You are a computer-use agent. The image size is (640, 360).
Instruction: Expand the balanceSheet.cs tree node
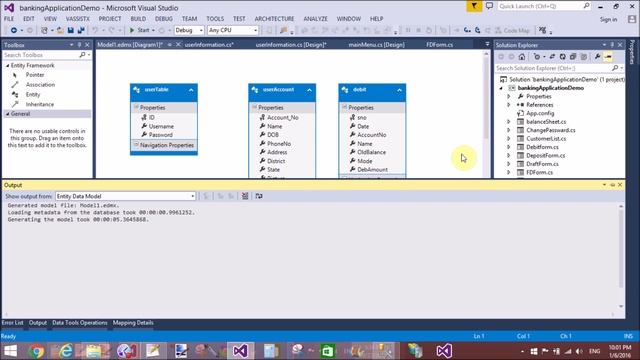click(x=509, y=122)
